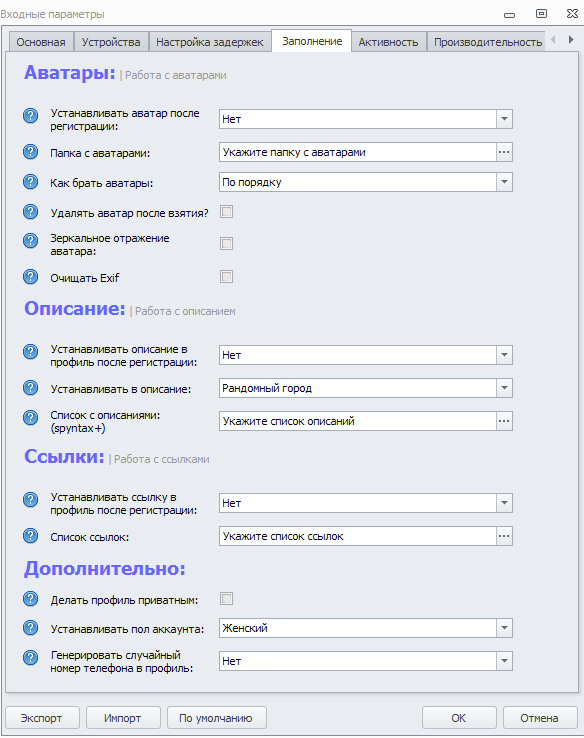
Task: Toggle Зеркальное отражение аватара checkbox
Action: (x=226, y=244)
